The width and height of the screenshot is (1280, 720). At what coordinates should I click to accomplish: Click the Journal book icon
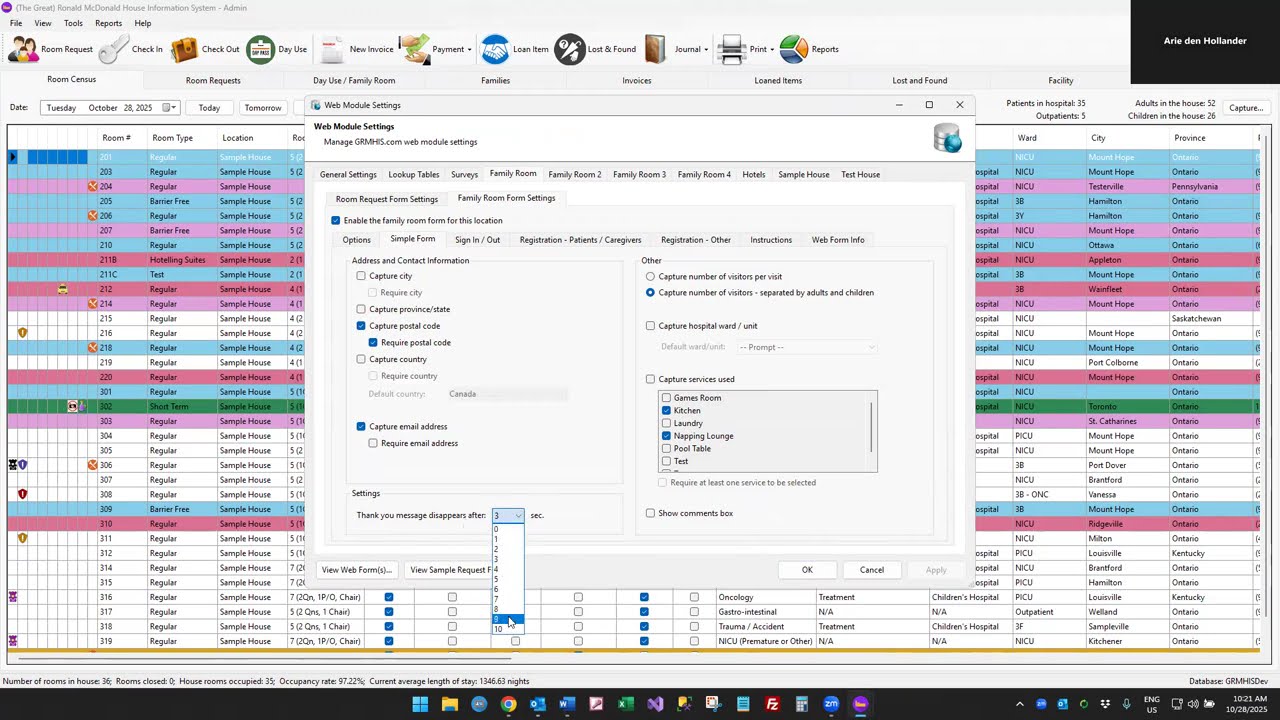pos(656,49)
